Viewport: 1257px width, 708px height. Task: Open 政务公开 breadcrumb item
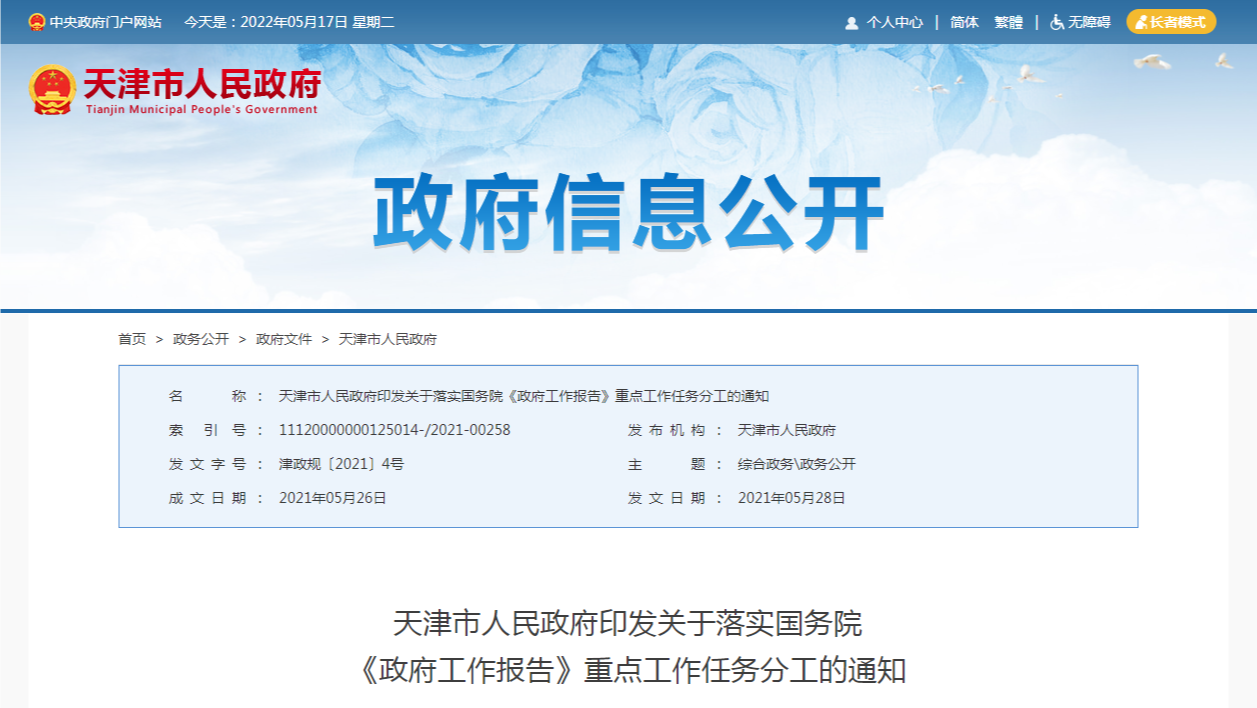pyautogui.click(x=200, y=339)
